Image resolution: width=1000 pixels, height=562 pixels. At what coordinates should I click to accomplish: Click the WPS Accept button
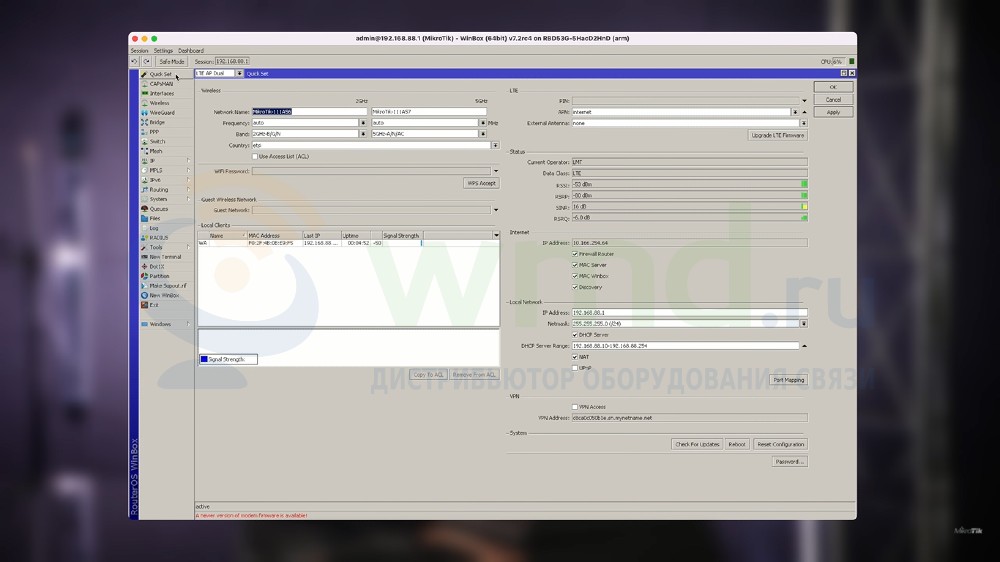[x=481, y=183]
